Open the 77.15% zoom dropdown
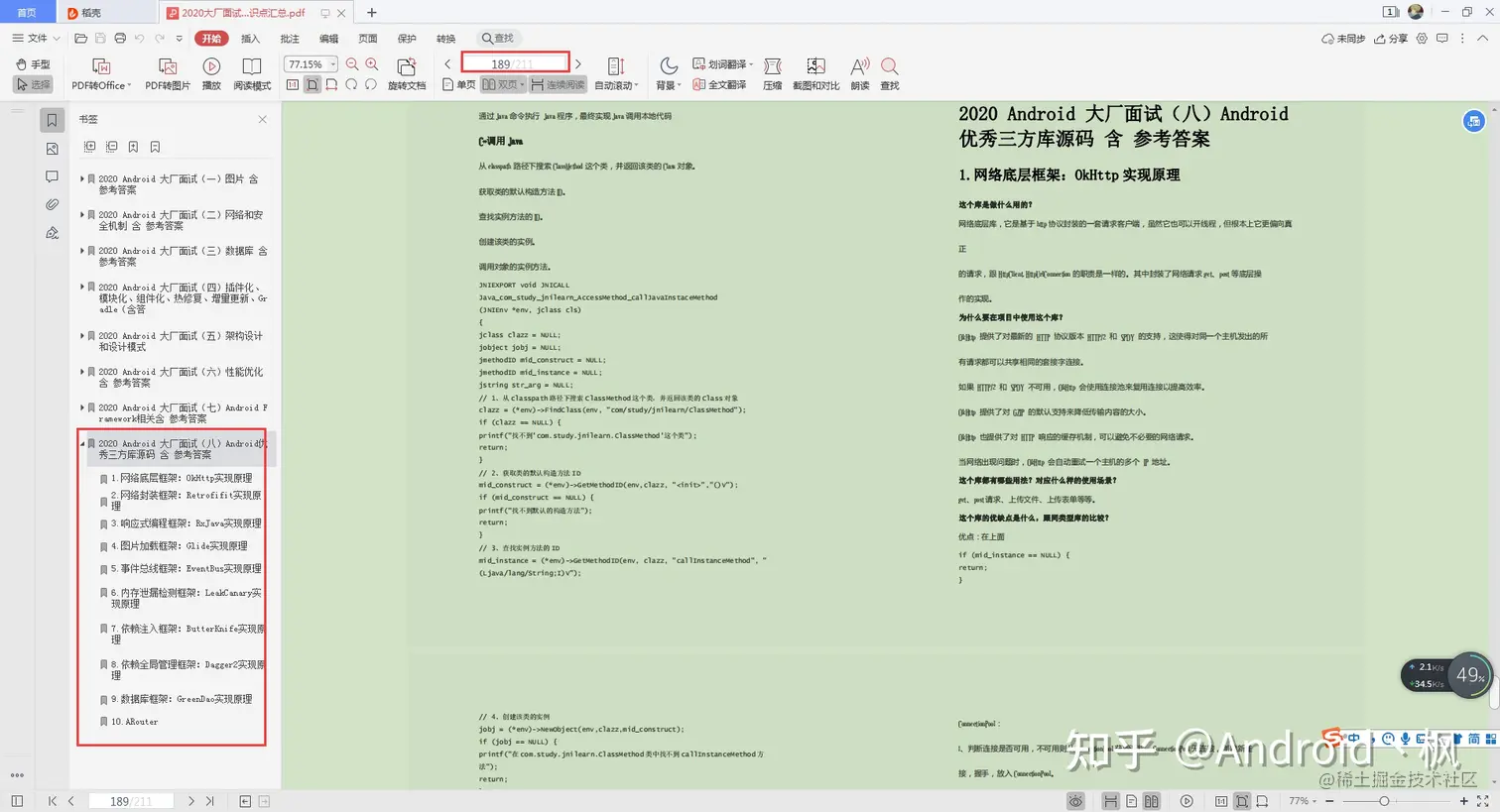The height and width of the screenshot is (812, 1500). (x=333, y=64)
